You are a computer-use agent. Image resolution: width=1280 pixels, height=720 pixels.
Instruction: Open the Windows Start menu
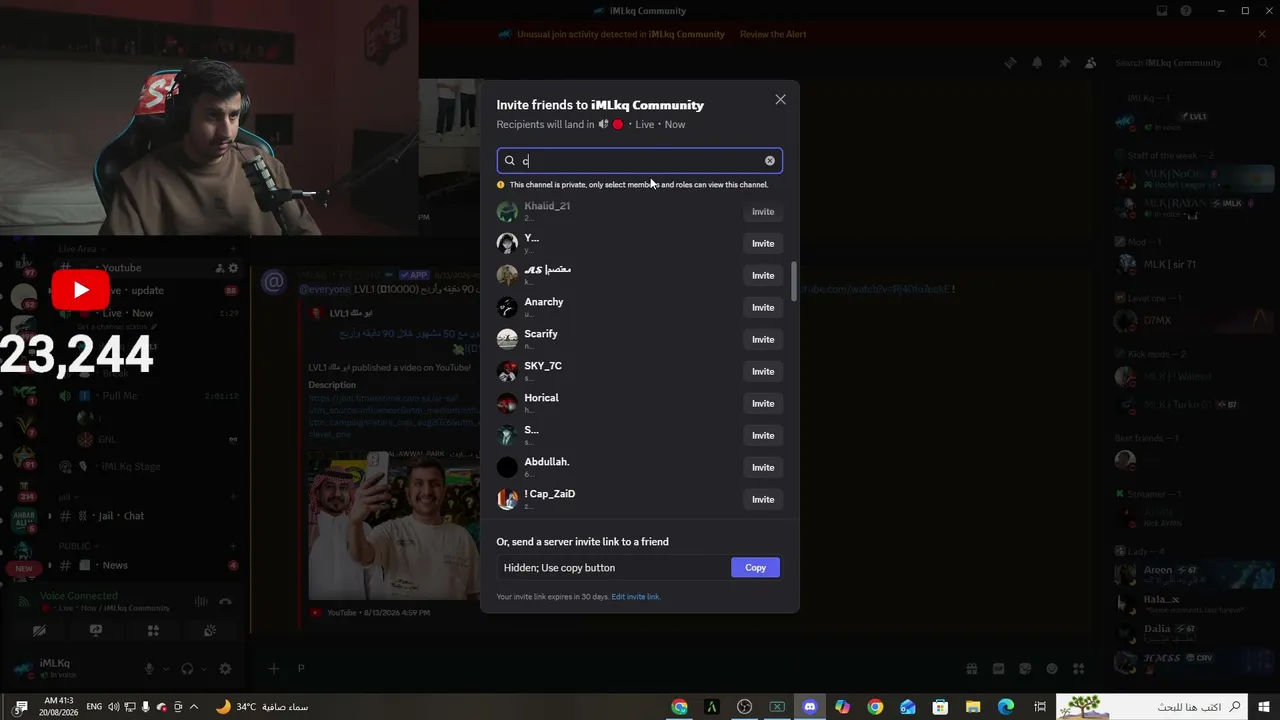[x=1265, y=707]
